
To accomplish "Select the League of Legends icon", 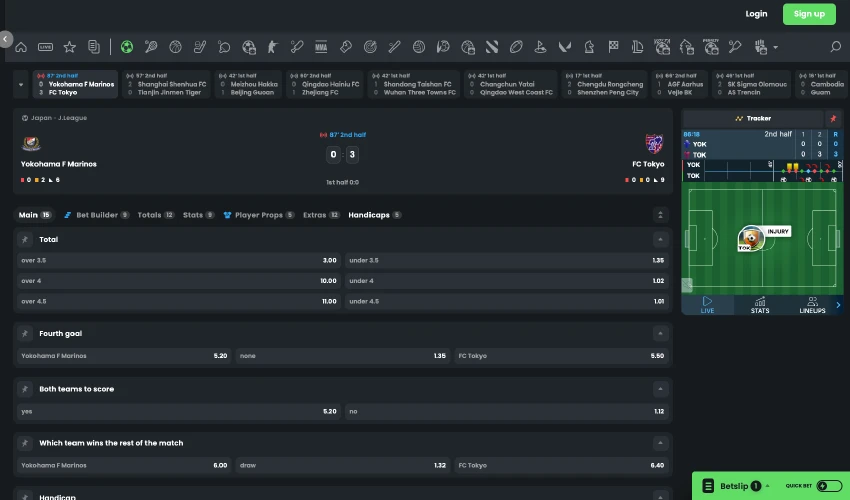I will (x=638, y=47).
